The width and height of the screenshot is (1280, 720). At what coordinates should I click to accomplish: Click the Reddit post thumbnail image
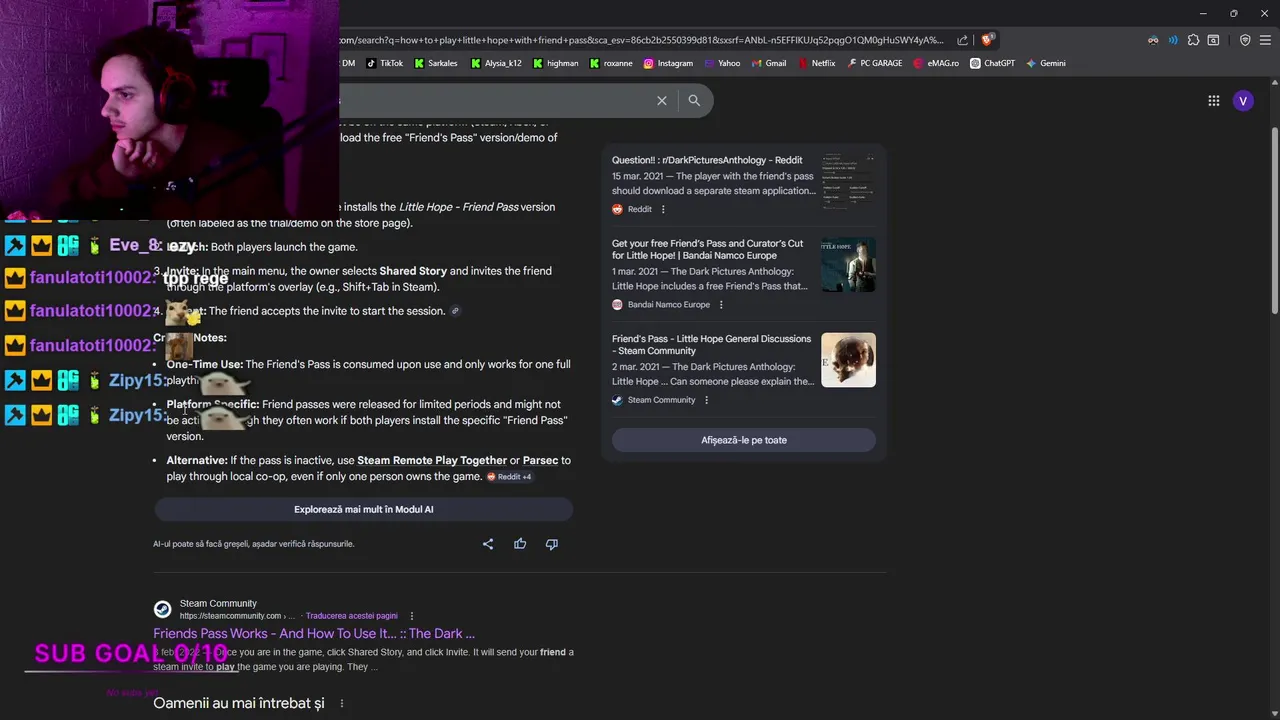(848, 181)
